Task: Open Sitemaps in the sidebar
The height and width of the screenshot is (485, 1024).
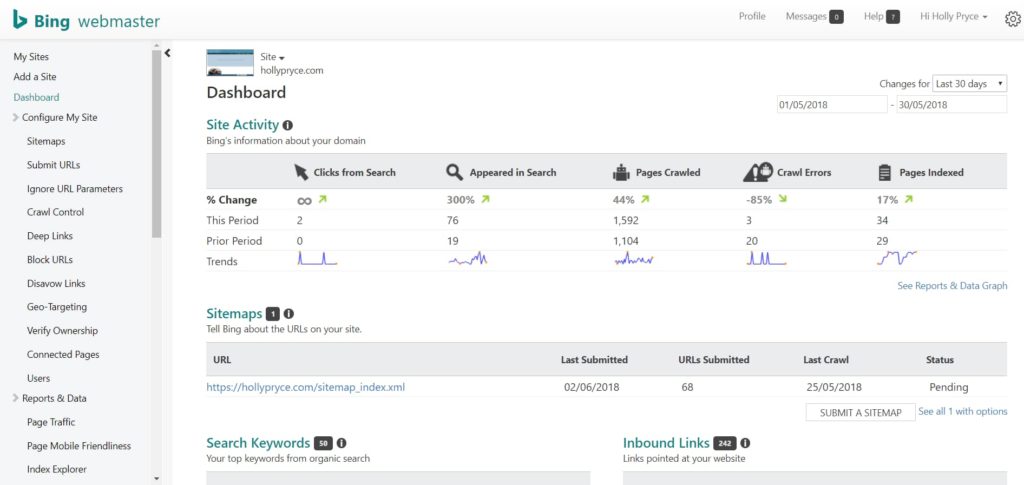Action: 46,141
